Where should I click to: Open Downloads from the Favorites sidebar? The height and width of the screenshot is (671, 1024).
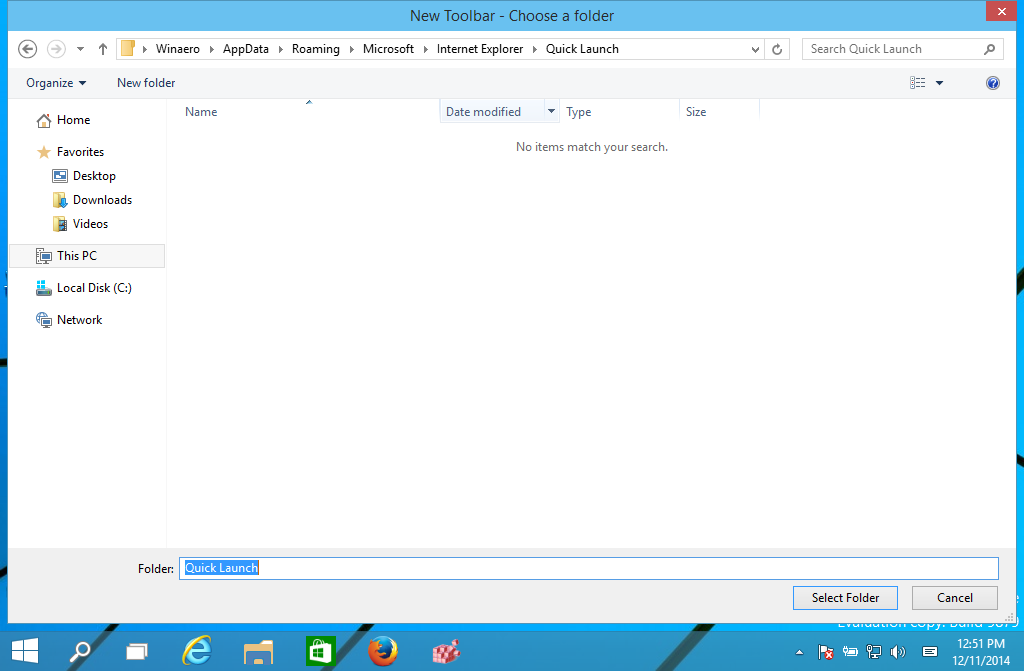click(x=101, y=199)
